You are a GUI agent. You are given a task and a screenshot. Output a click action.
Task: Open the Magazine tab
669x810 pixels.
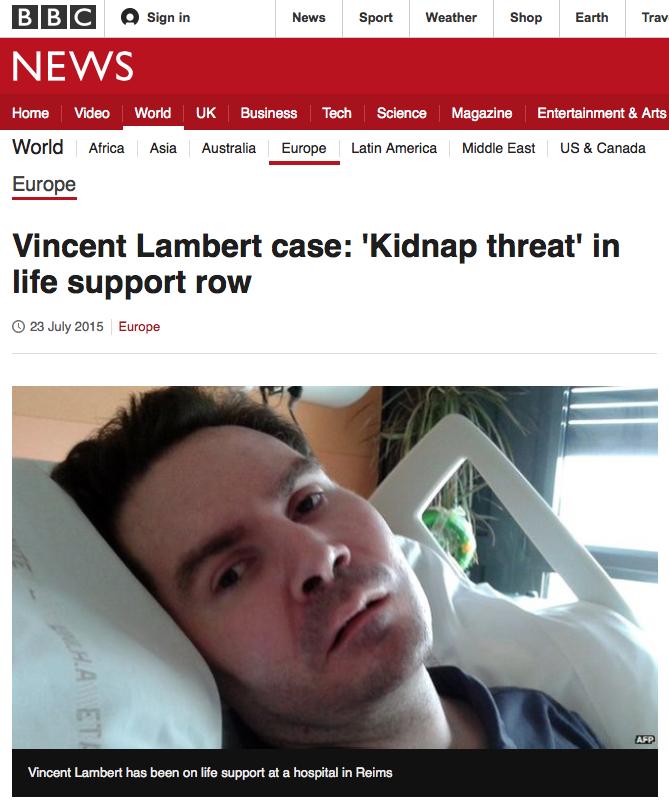coord(481,113)
